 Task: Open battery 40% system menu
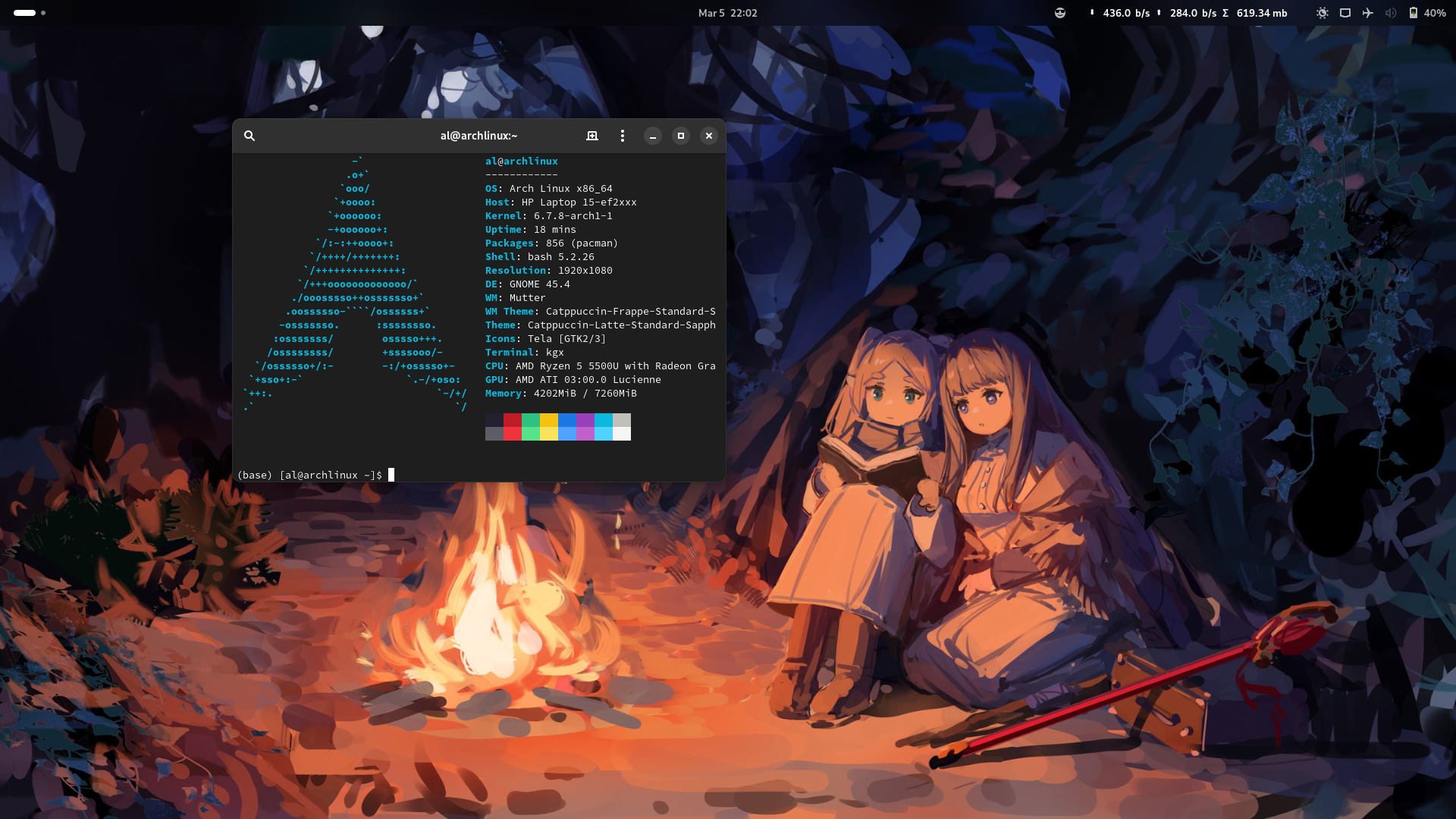click(x=1427, y=13)
